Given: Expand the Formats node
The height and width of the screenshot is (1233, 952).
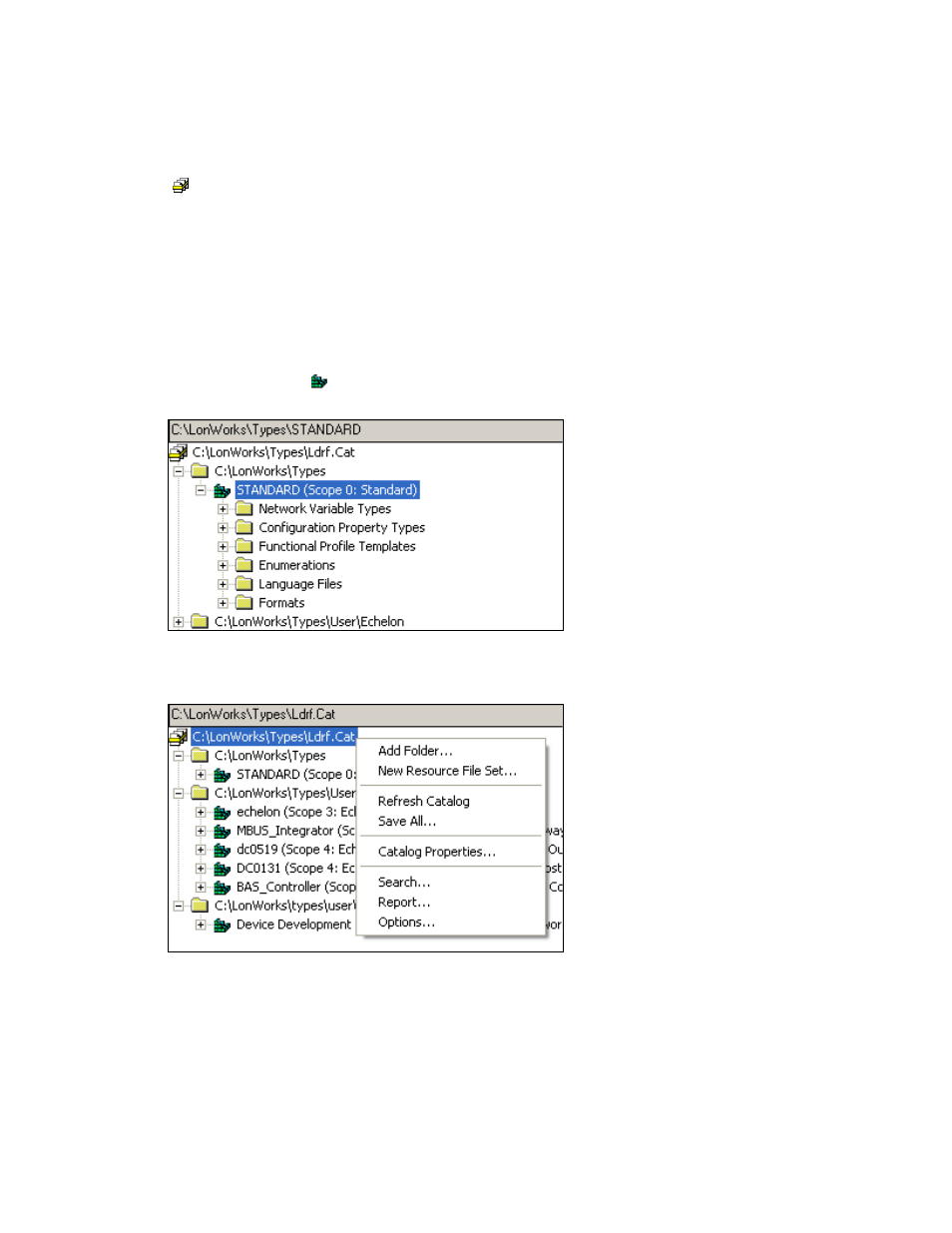Looking at the screenshot, I should pos(223,603).
